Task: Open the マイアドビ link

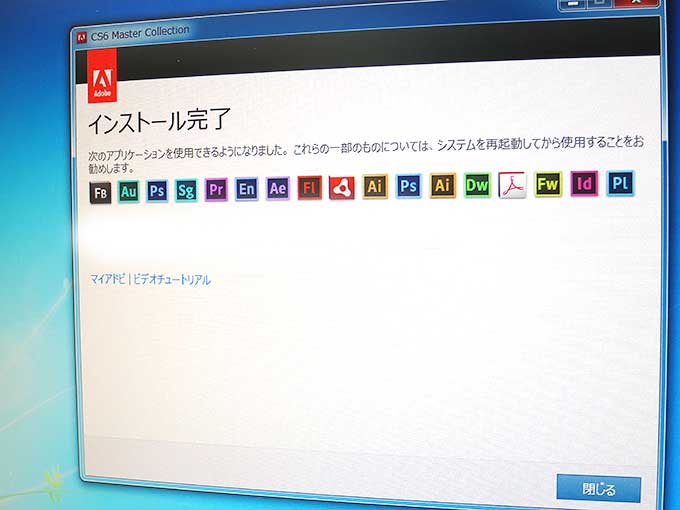Action: pos(108,279)
